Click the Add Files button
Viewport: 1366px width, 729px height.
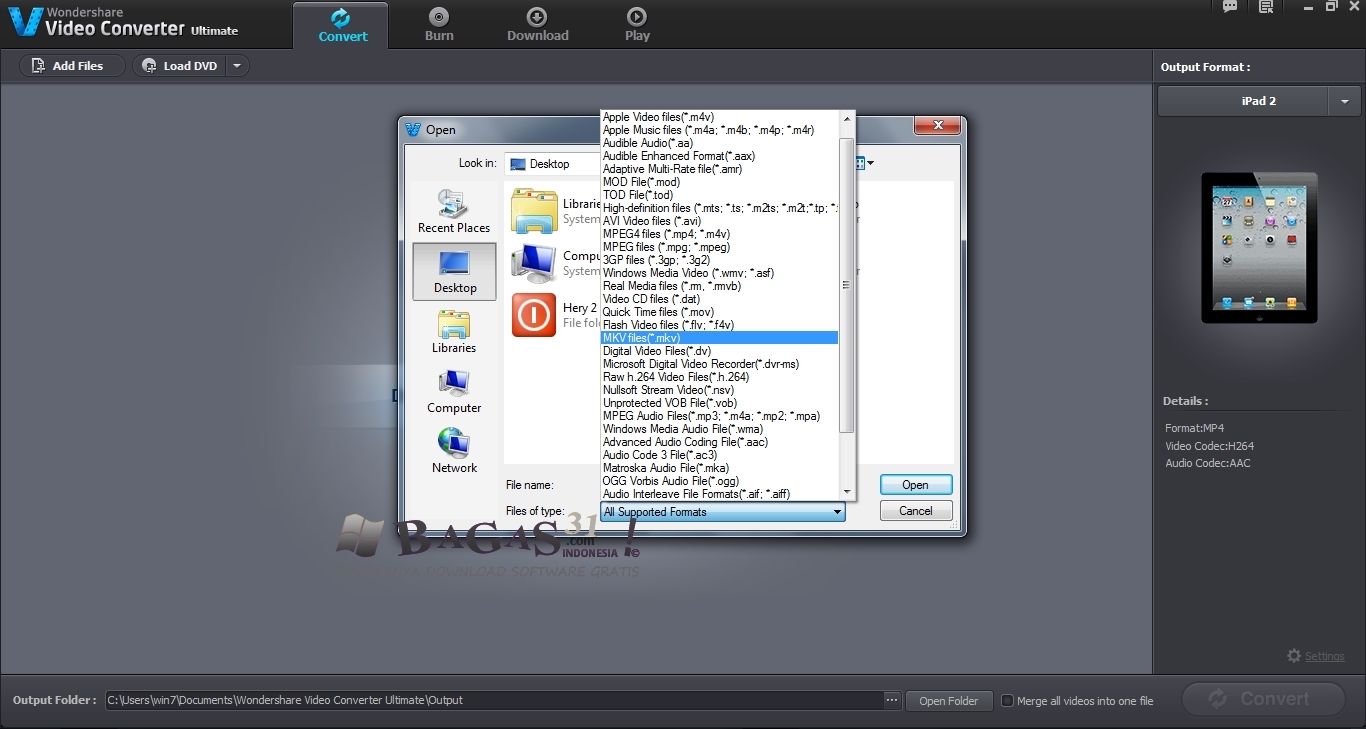(72, 66)
